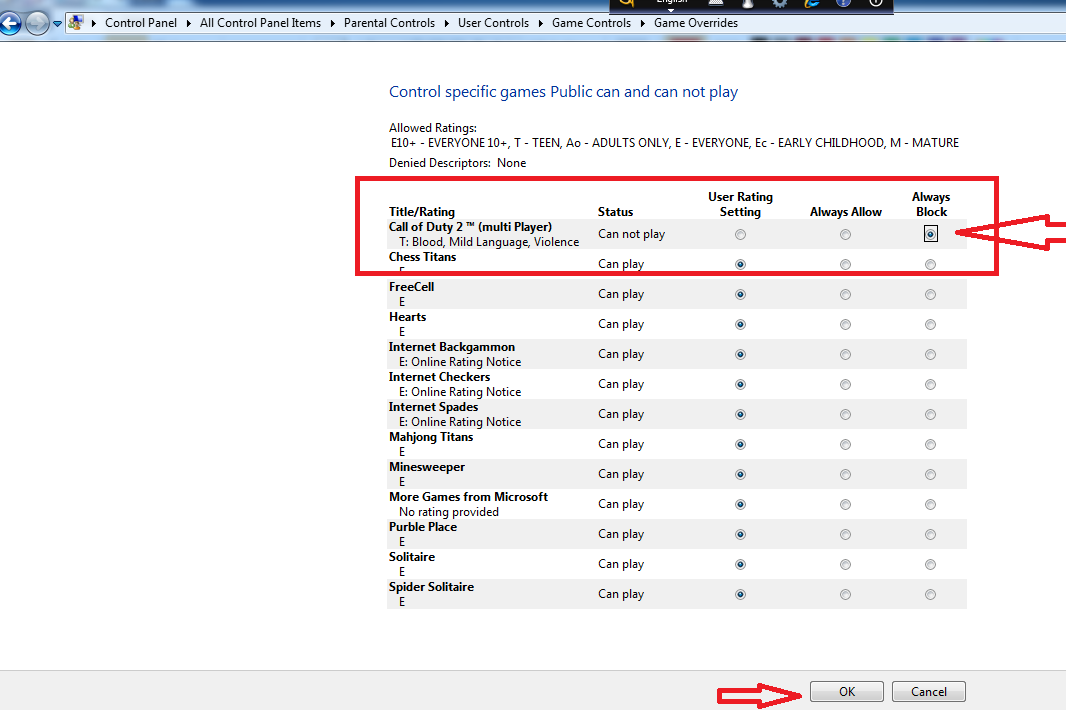Always allow More Games from Microsoft

point(845,504)
